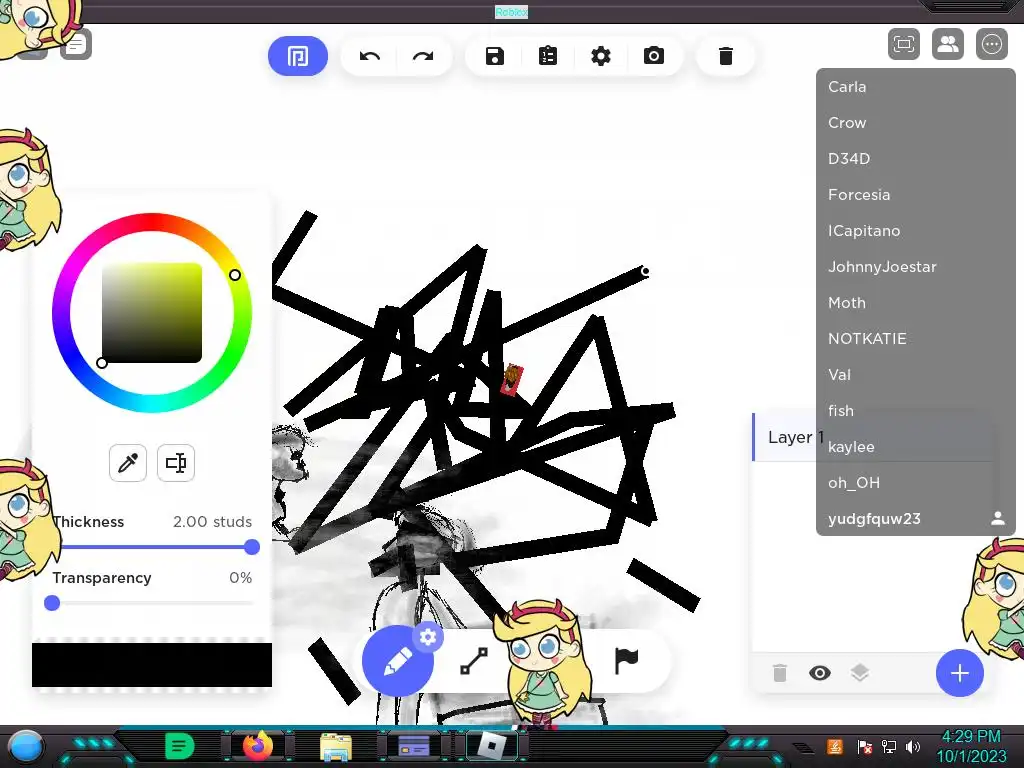Click player fish in the list

915,410
